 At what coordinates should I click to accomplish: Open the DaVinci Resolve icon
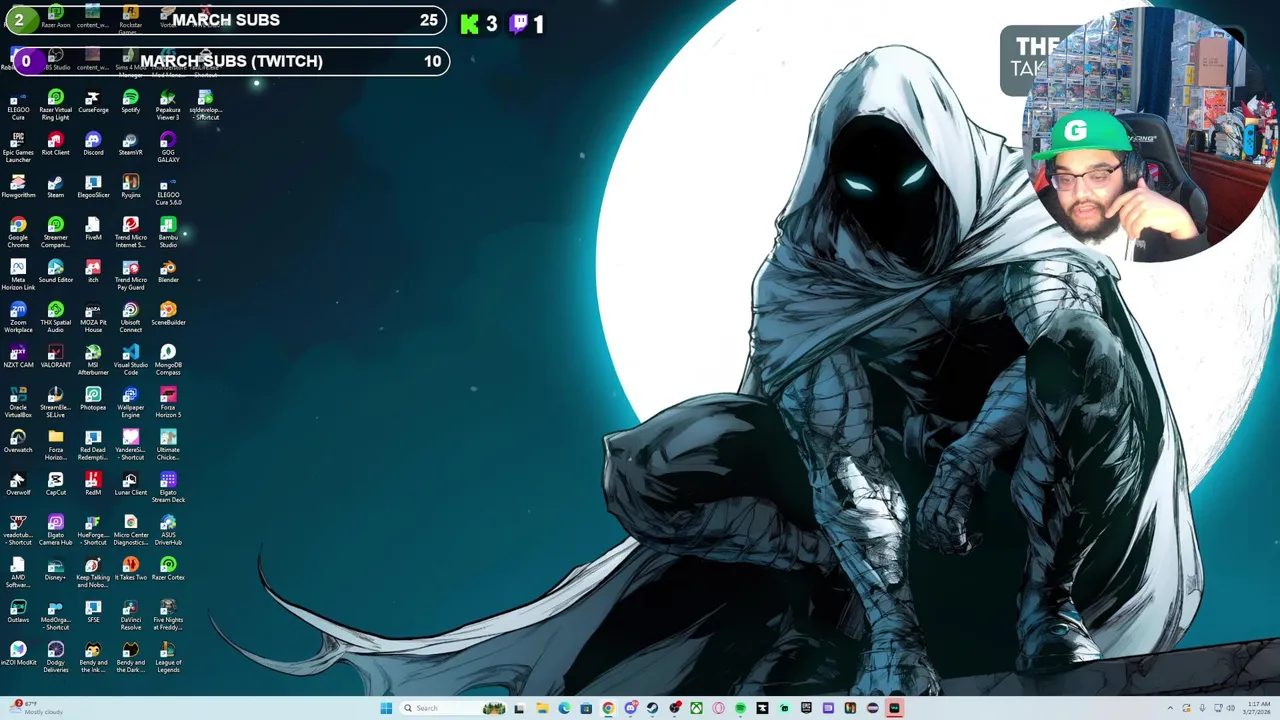pyautogui.click(x=131, y=616)
